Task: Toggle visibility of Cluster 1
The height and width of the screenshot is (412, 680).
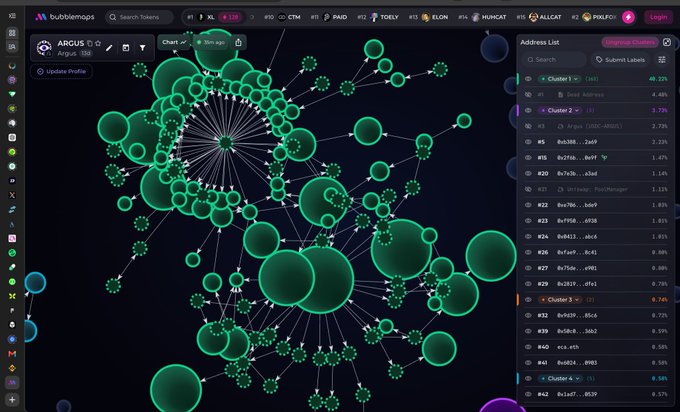Action: pyautogui.click(x=528, y=79)
